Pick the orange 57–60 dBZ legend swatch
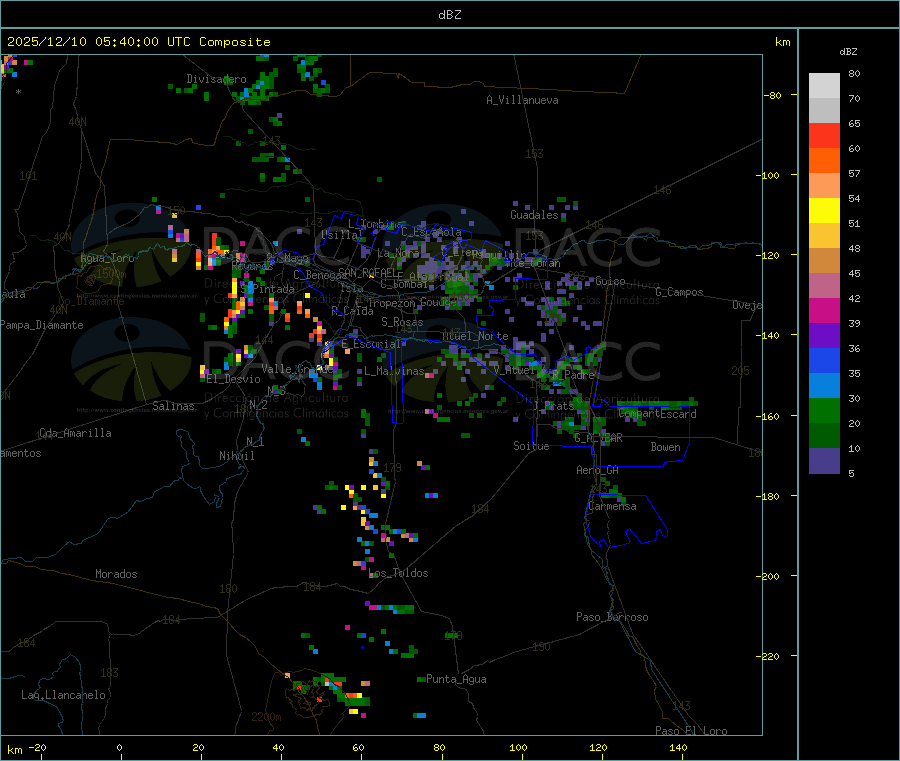This screenshot has height=761, width=900. coord(824,161)
